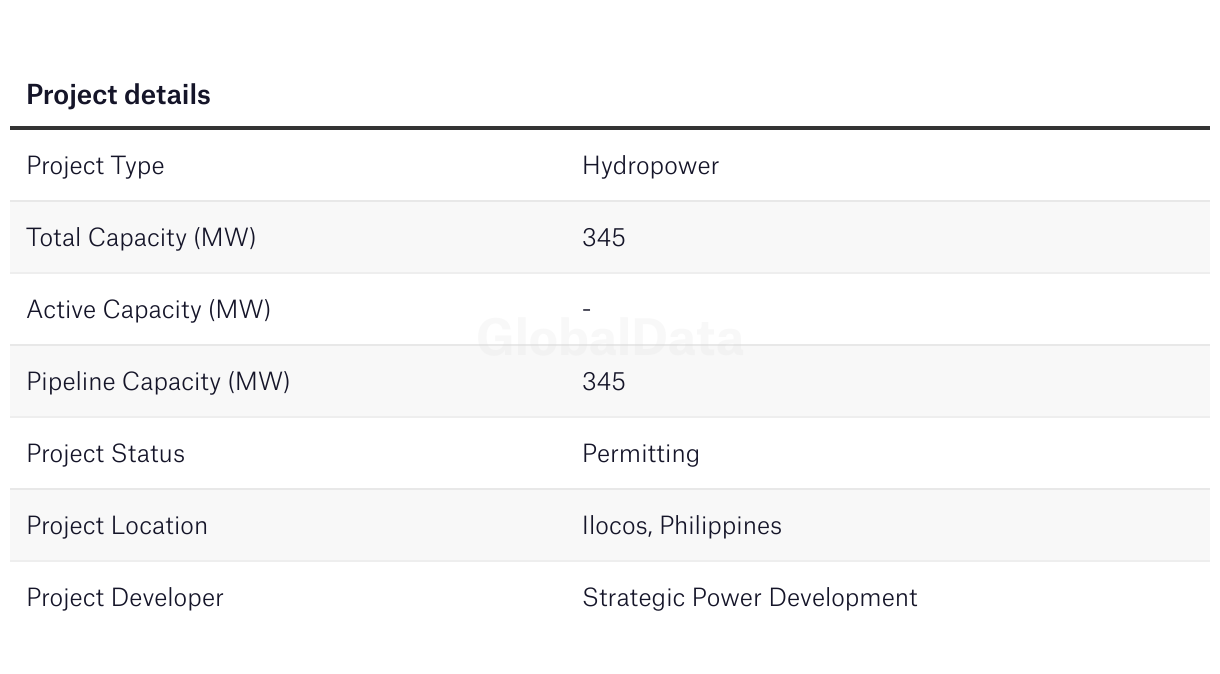The image size is (1220, 674).
Task: Click the 345 value for Total Capacity
Action: (x=603, y=238)
